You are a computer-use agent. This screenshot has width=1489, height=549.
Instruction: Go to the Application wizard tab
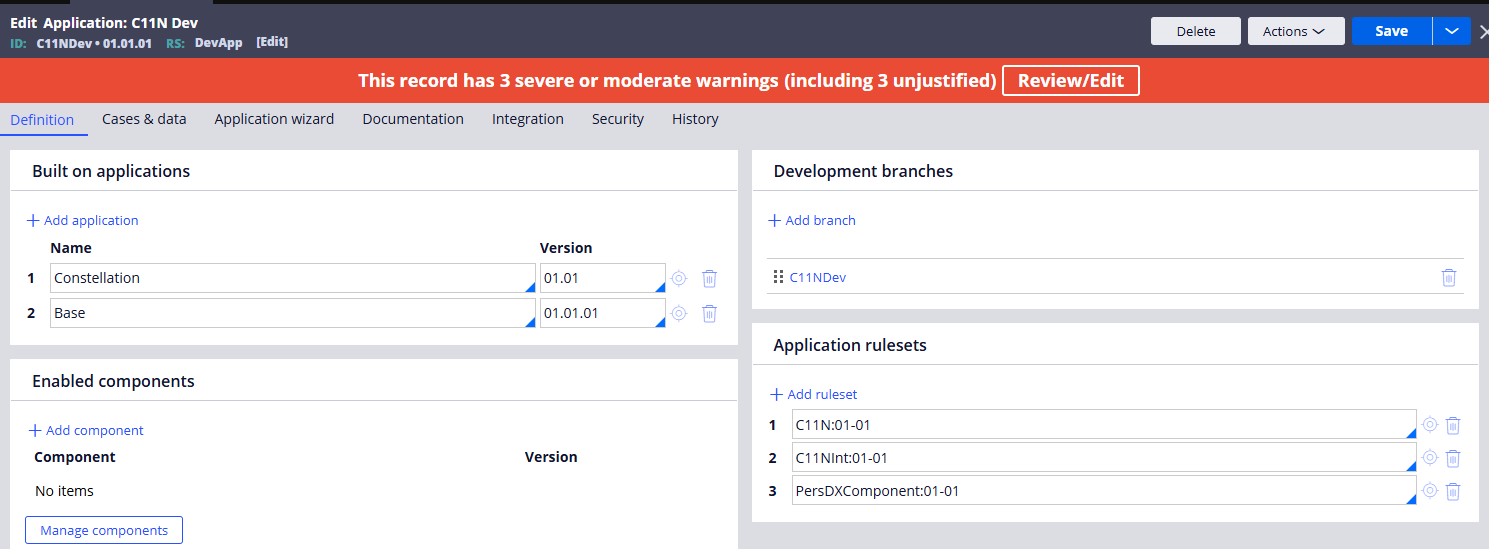[274, 119]
